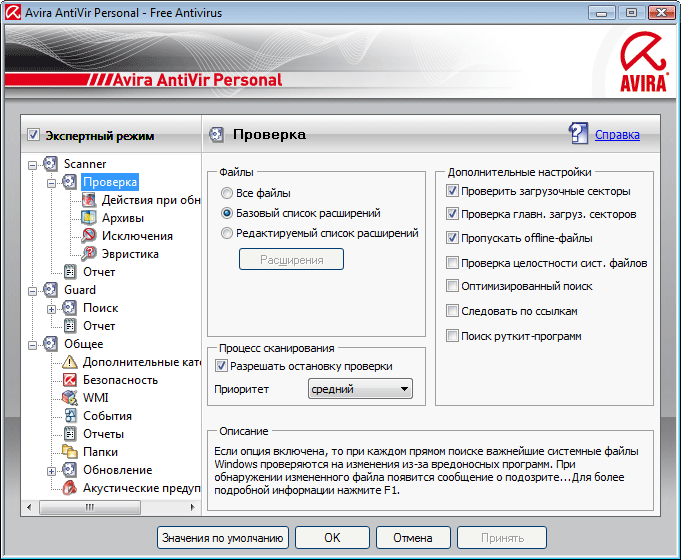The width and height of the screenshot is (681, 560).
Task: Click the Avira umbrella logo in the banner
Action: tap(643, 61)
